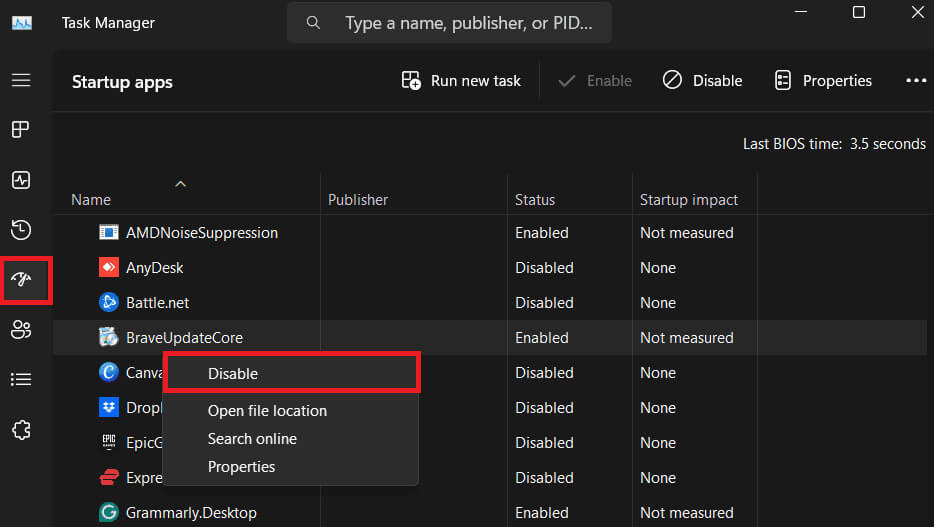This screenshot has height=527, width=934.
Task: Sort by the Name column header
Action: [91, 200]
